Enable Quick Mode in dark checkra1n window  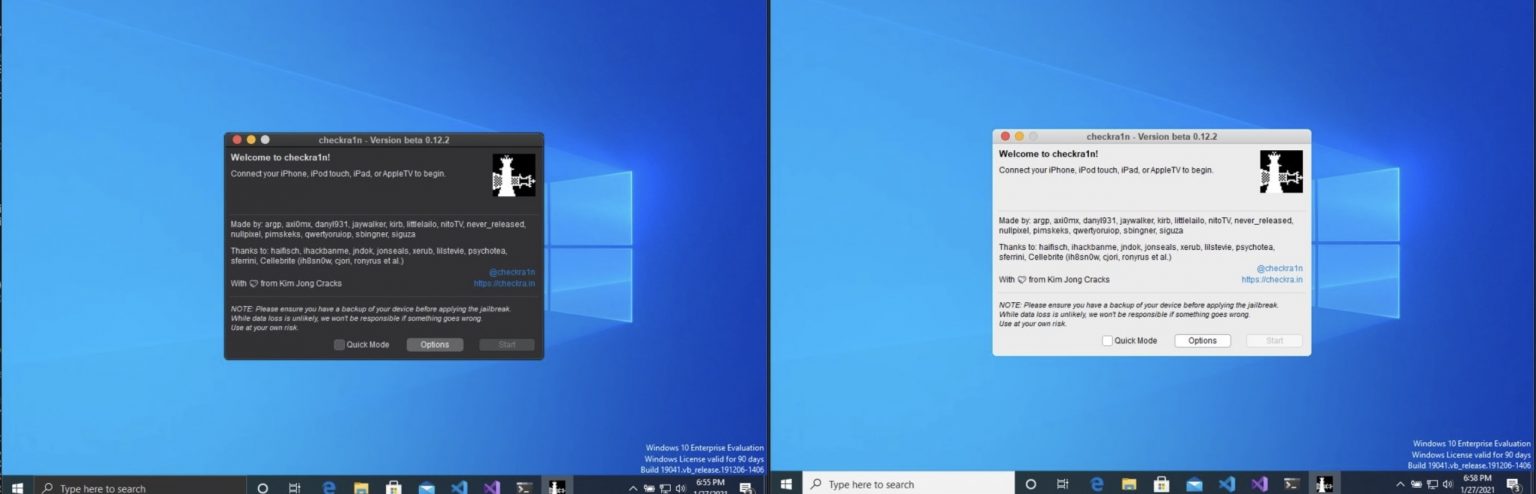339,345
